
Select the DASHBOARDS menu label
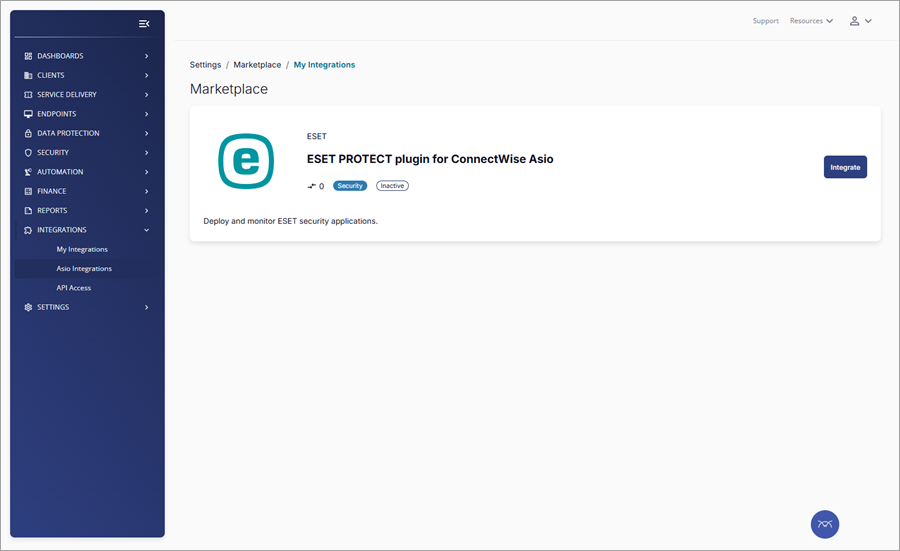60,56
